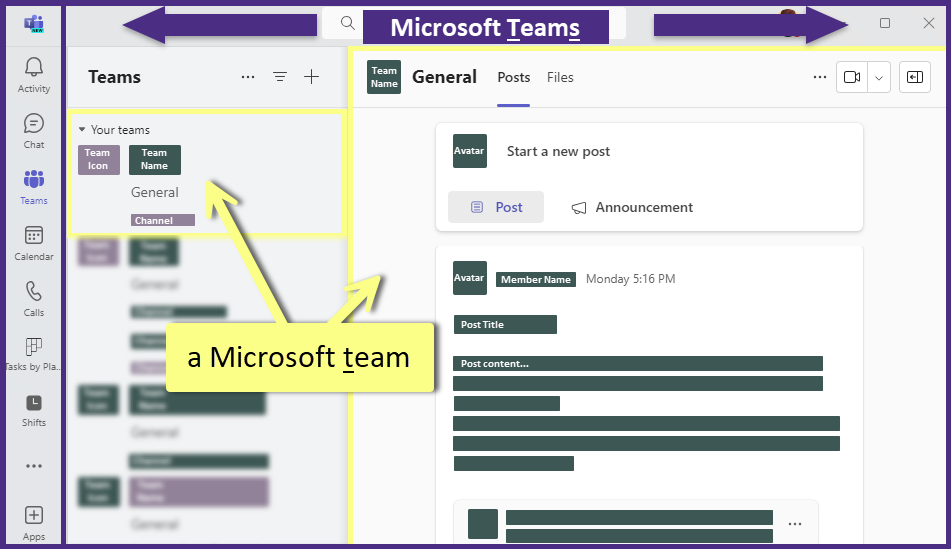
Task: Close the Teams window
Action: tap(929, 23)
